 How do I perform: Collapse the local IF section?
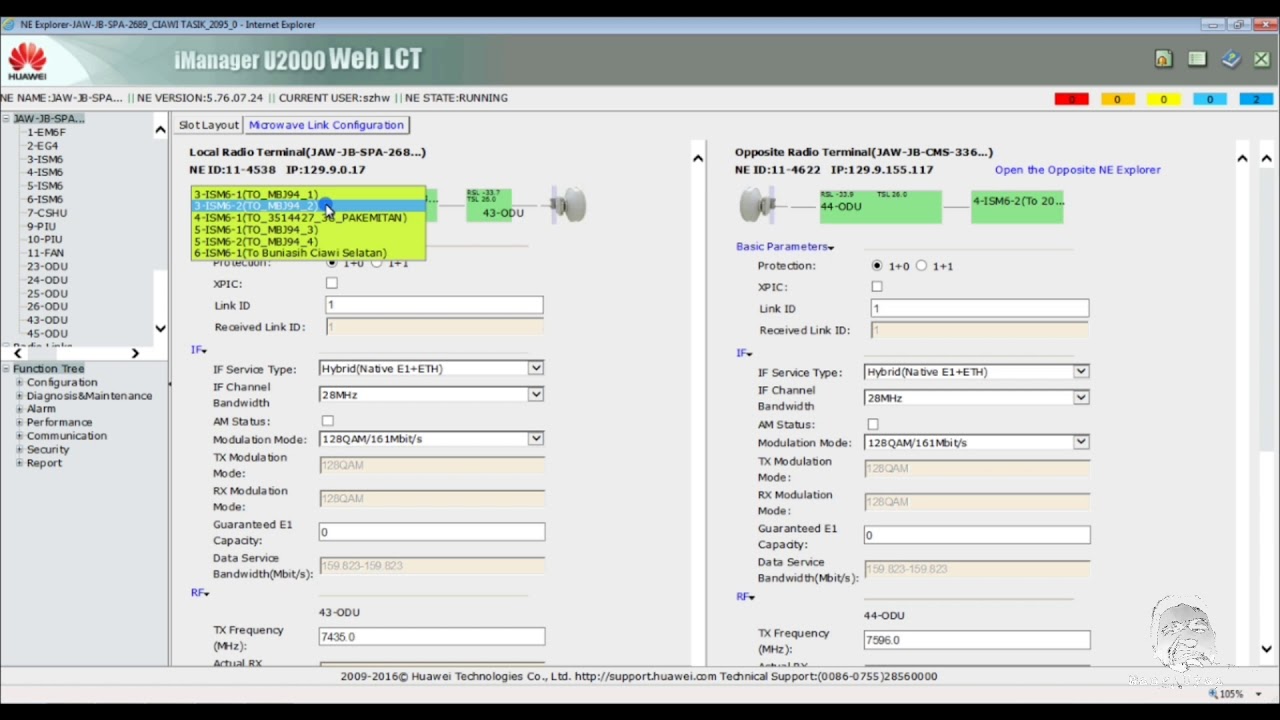(x=199, y=350)
